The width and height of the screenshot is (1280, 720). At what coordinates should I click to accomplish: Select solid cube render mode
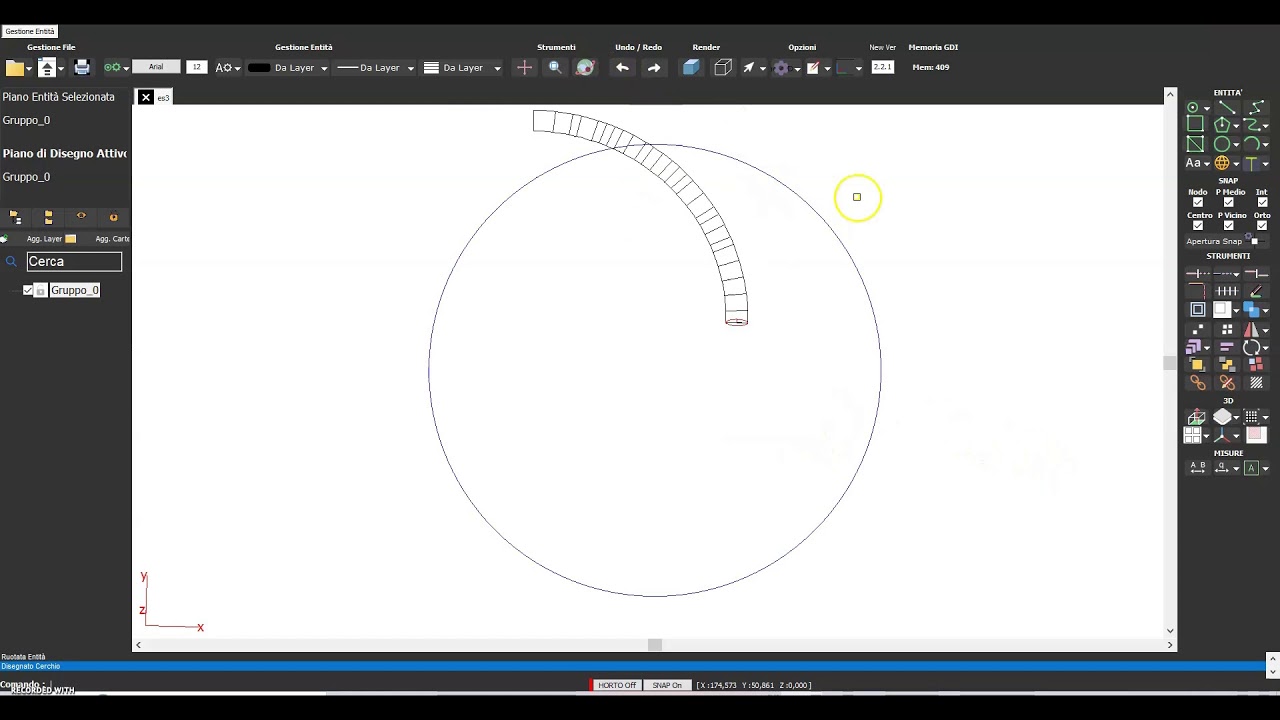pyautogui.click(x=691, y=68)
